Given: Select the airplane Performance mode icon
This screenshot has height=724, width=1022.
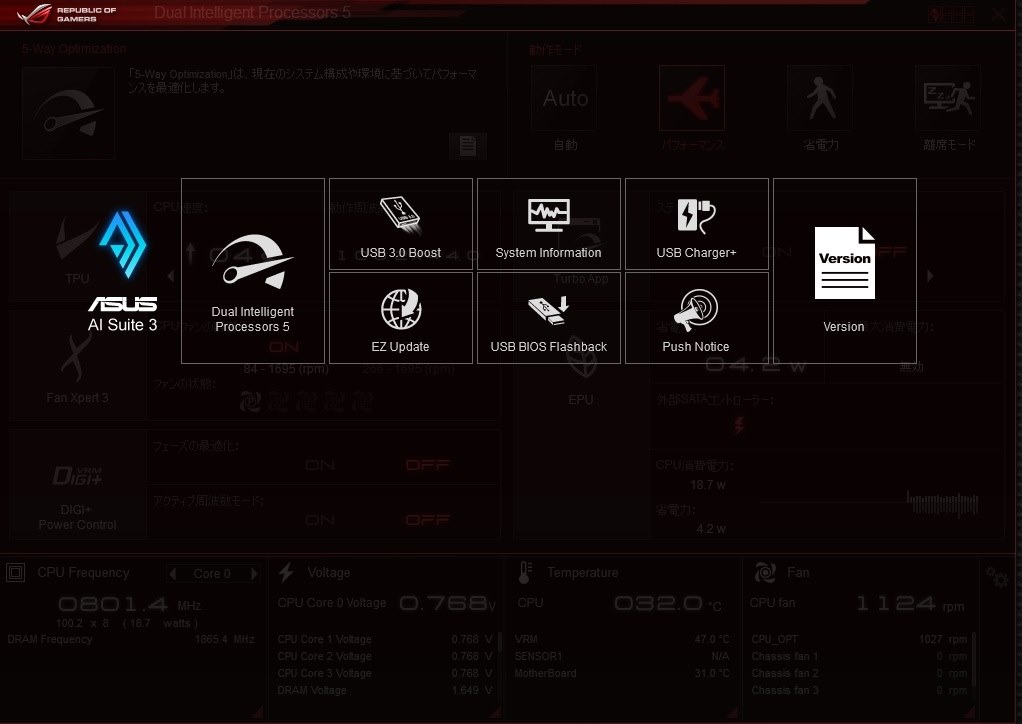Looking at the screenshot, I should pyautogui.click(x=692, y=98).
